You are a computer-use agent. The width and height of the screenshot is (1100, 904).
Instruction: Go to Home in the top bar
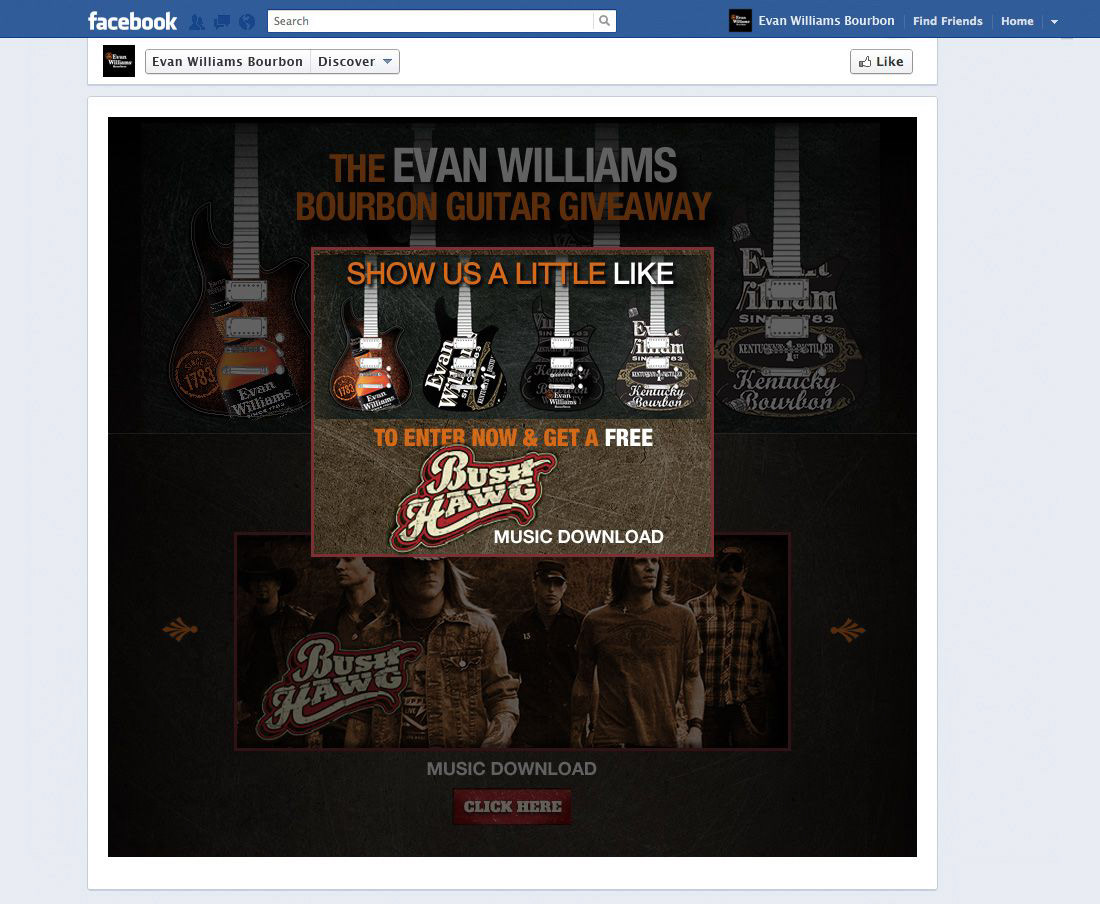tap(1017, 21)
